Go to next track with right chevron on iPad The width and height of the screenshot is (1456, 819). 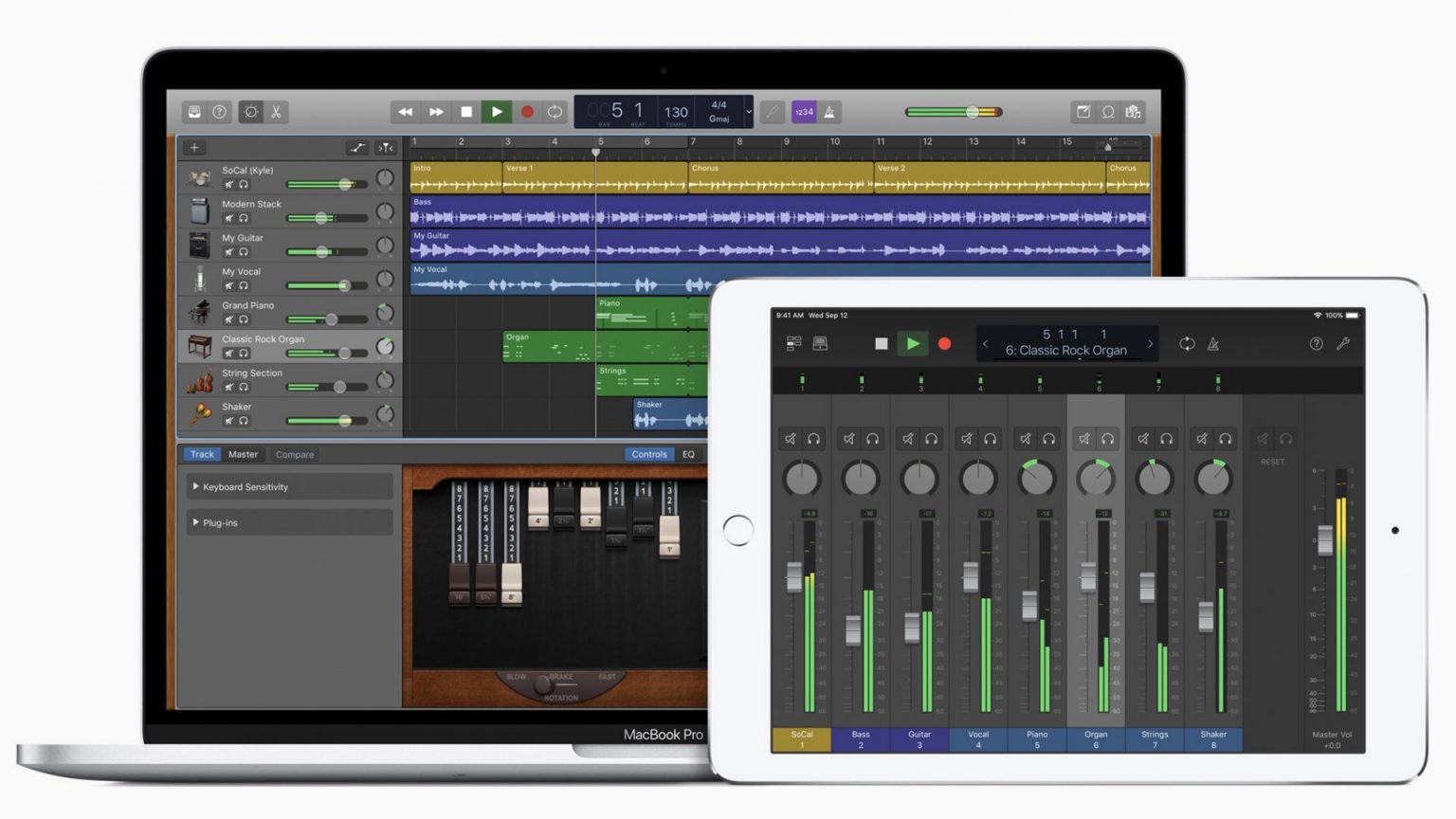(1151, 344)
